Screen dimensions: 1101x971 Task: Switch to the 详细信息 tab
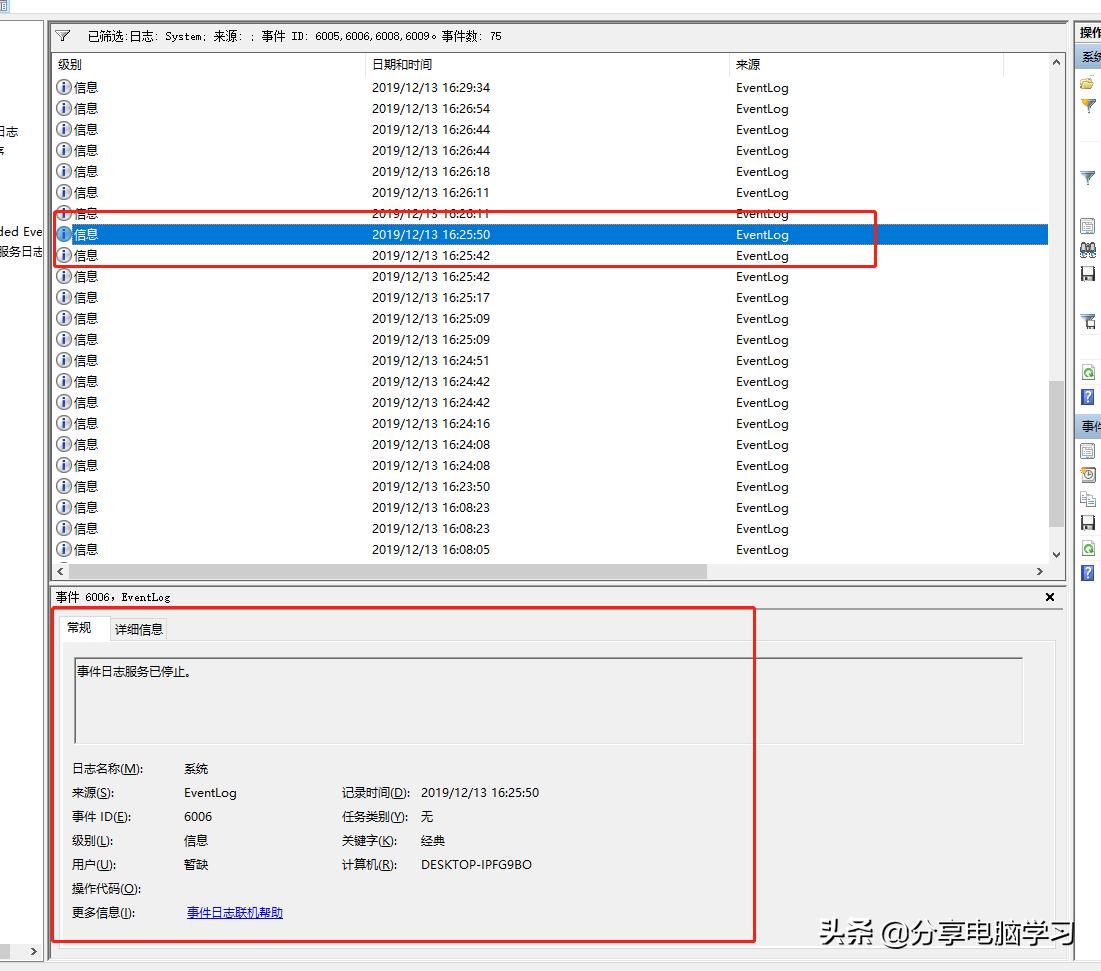point(139,629)
